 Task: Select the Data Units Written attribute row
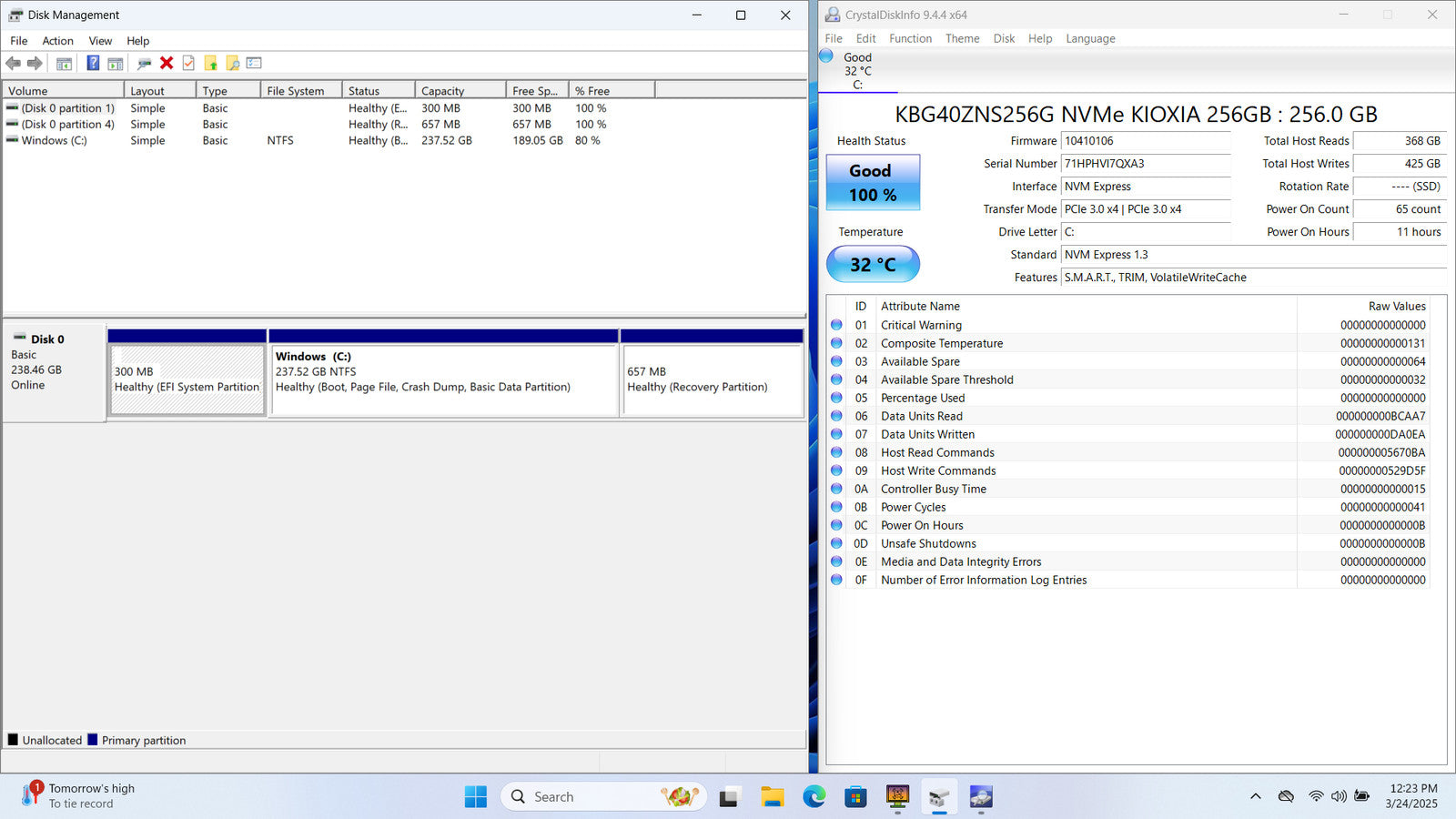tap(1128, 434)
